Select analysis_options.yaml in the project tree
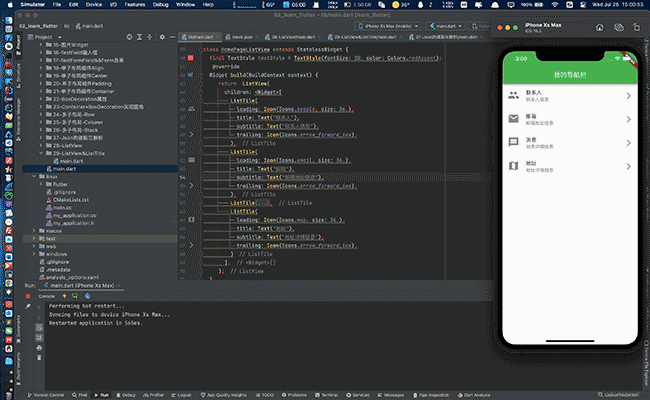This screenshot has width=650, height=400. point(72,277)
